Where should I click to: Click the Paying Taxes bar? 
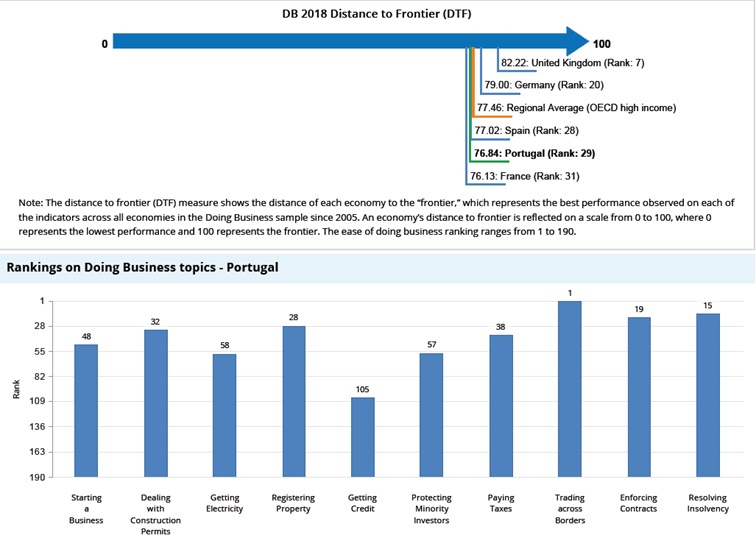501,405
